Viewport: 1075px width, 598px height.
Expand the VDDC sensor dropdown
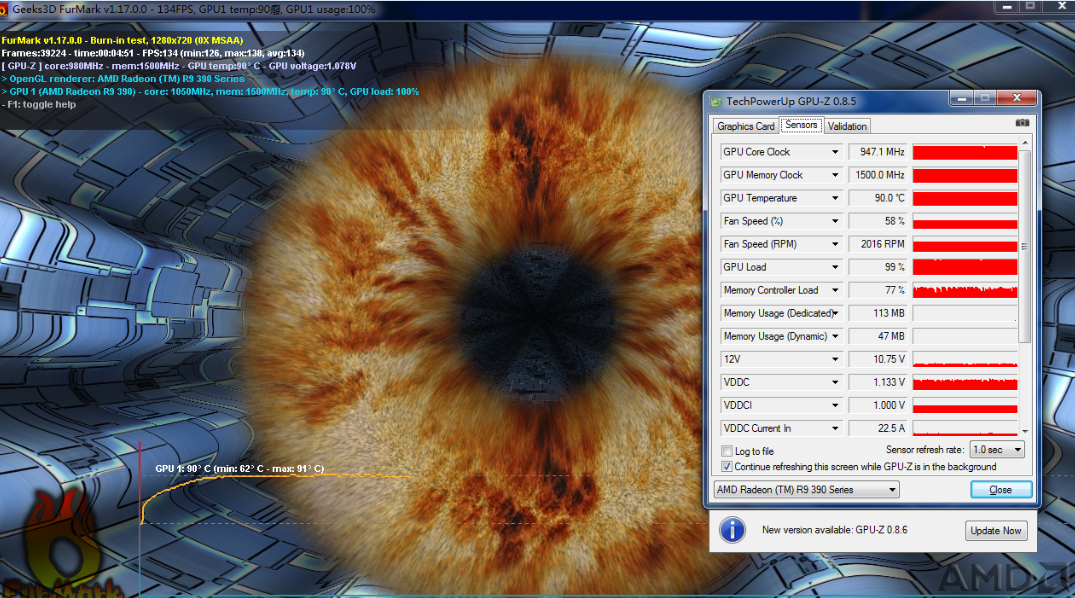(x=835, y=383)
